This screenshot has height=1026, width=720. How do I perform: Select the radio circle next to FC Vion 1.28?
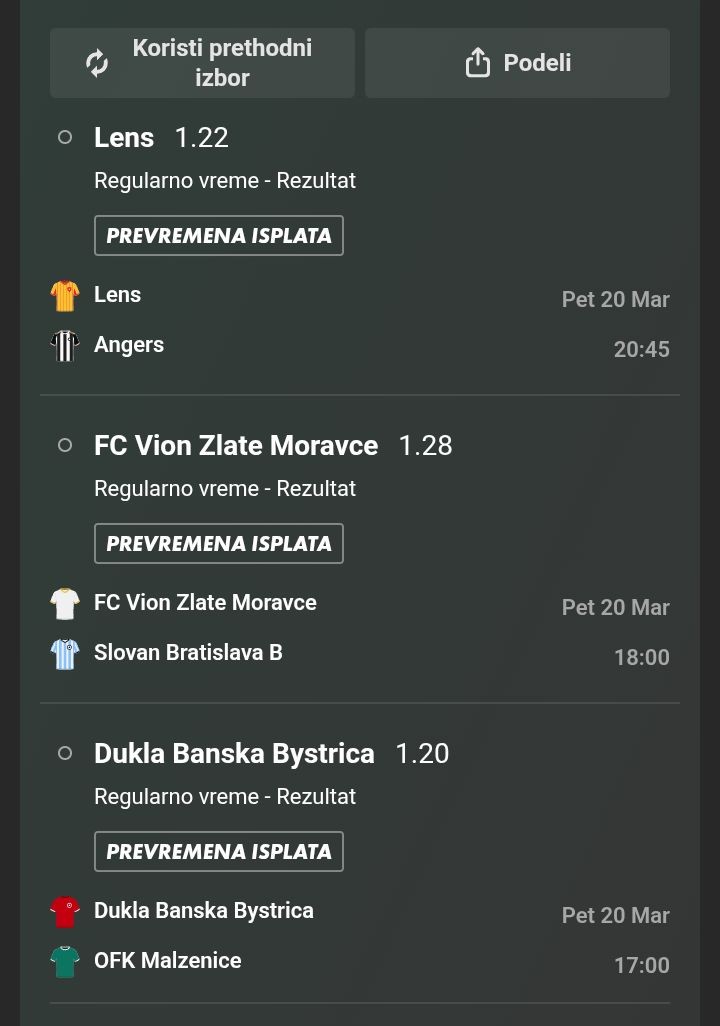[65, 446]
